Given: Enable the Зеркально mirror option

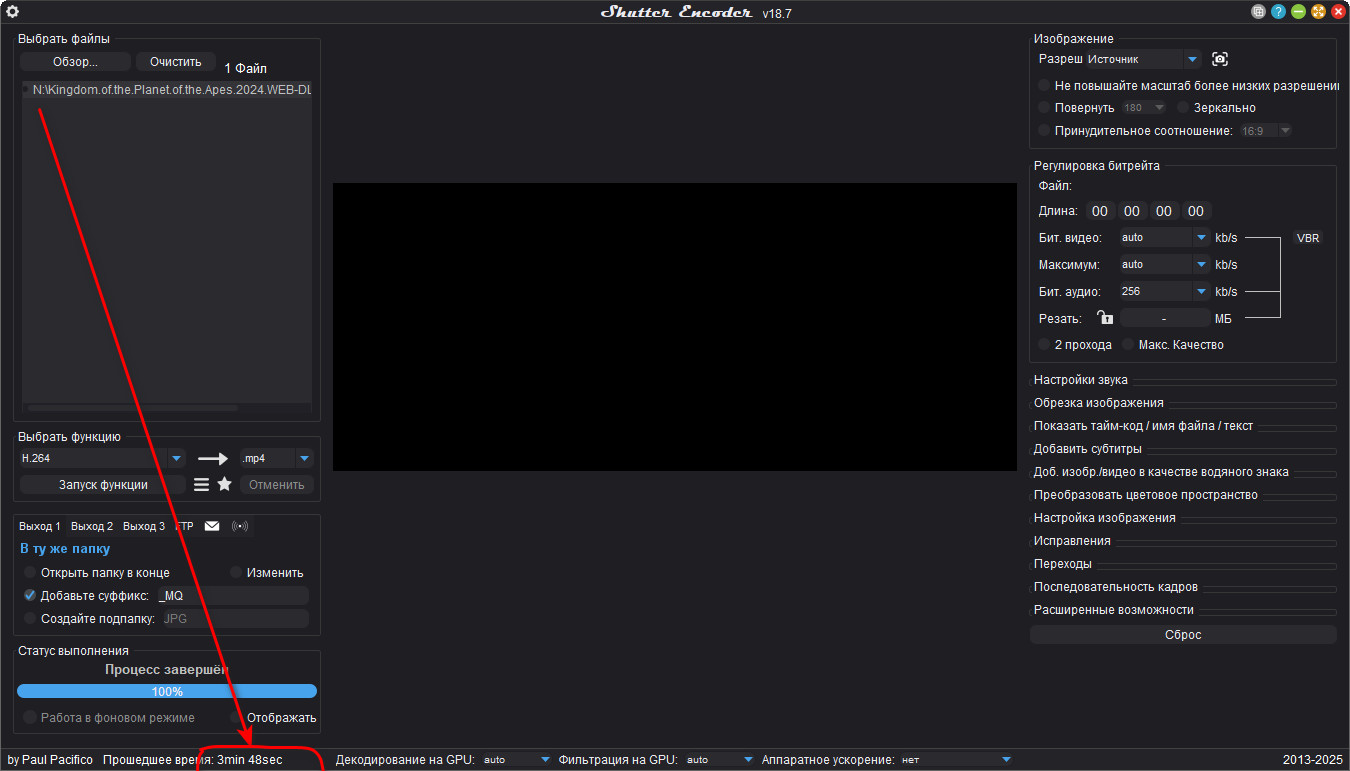Looking at the screenshot, I should point(1216,108).
